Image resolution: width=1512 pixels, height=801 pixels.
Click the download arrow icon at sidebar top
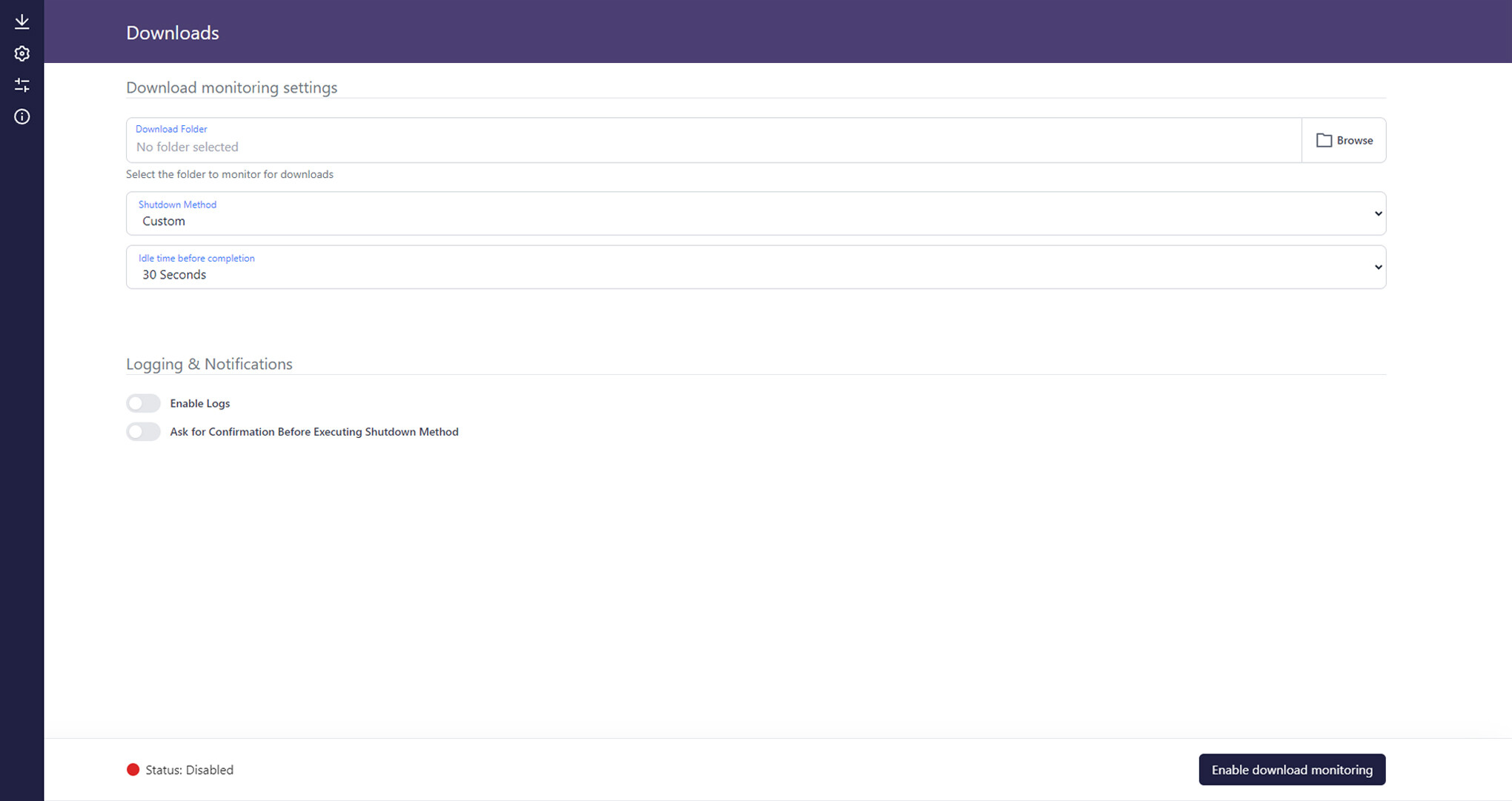coord(21,21)
